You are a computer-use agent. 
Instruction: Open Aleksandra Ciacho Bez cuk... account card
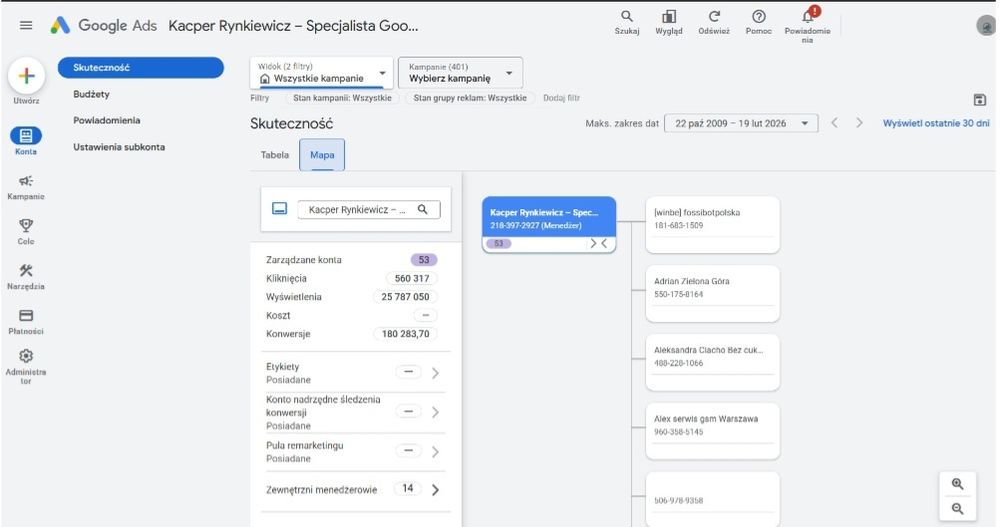point(712,362)
